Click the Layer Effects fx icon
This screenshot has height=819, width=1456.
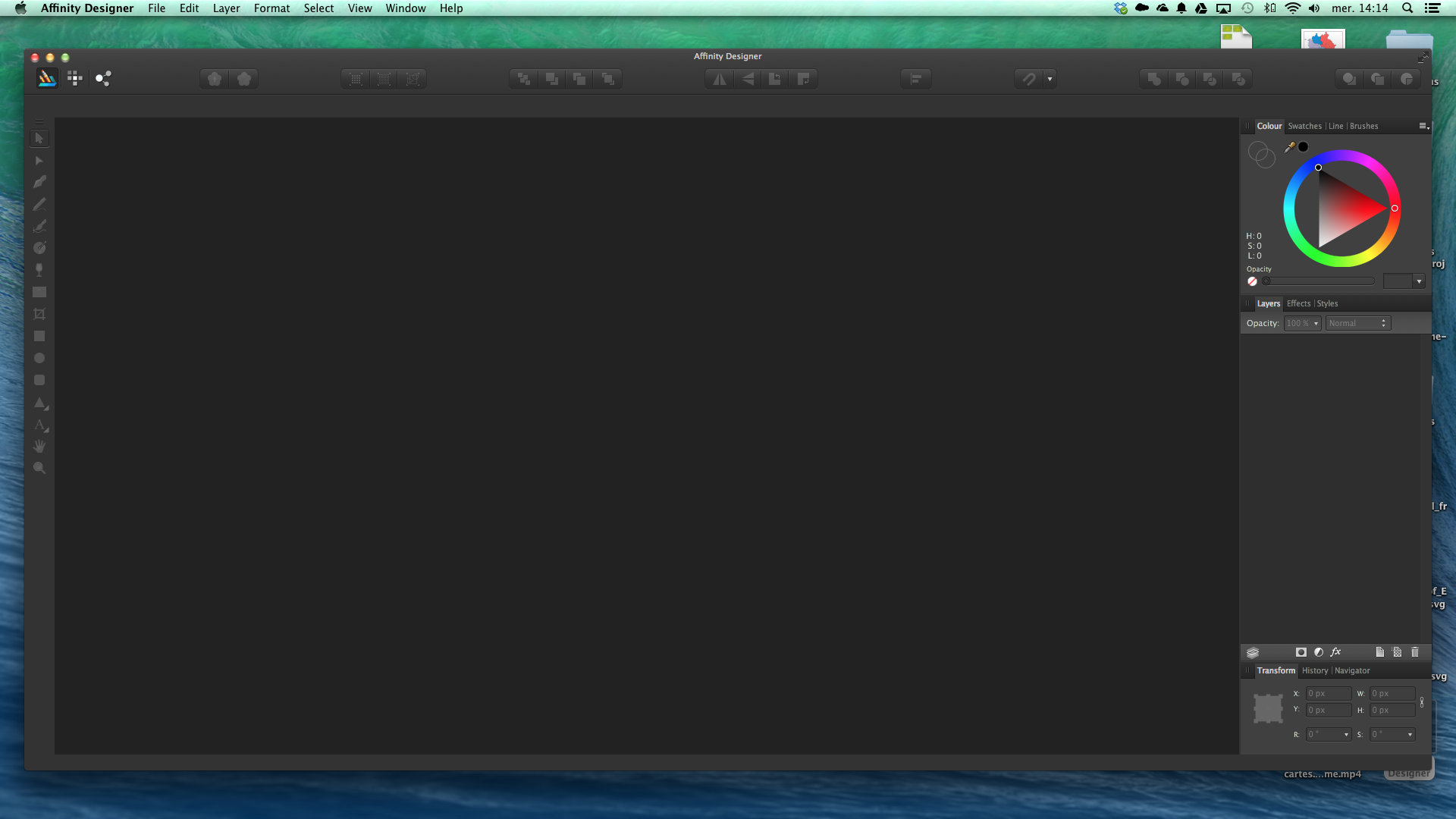pos(1336,652)
